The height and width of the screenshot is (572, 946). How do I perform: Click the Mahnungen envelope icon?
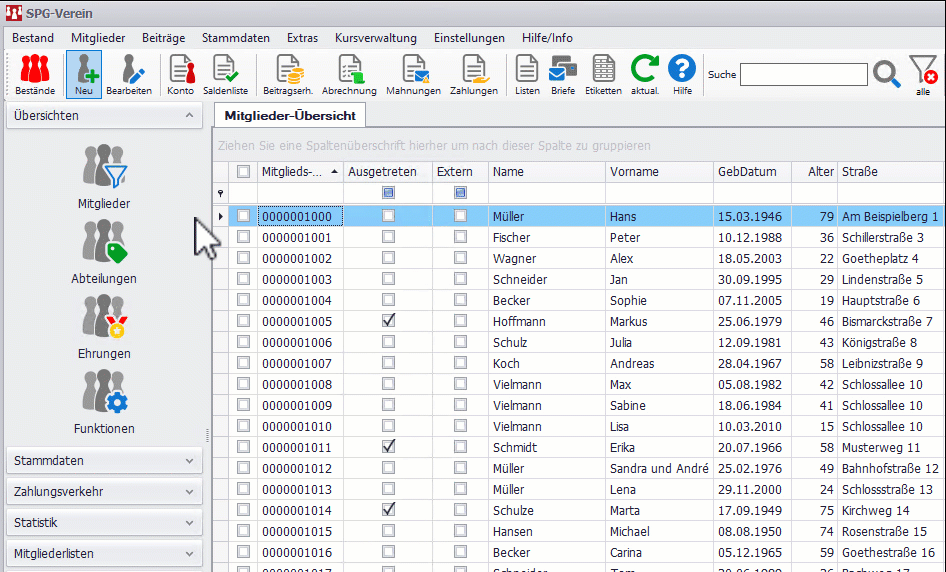(x=413, y=75)
